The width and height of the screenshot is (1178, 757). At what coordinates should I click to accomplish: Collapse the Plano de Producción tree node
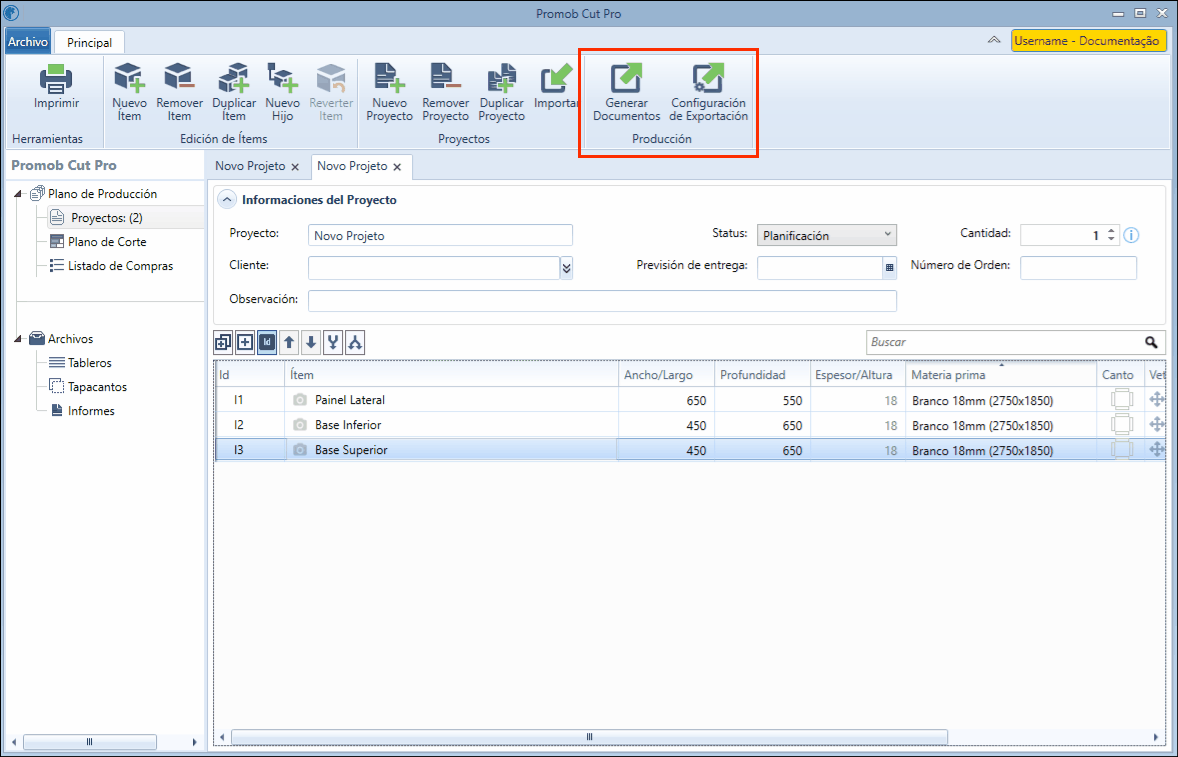[18, 195]
